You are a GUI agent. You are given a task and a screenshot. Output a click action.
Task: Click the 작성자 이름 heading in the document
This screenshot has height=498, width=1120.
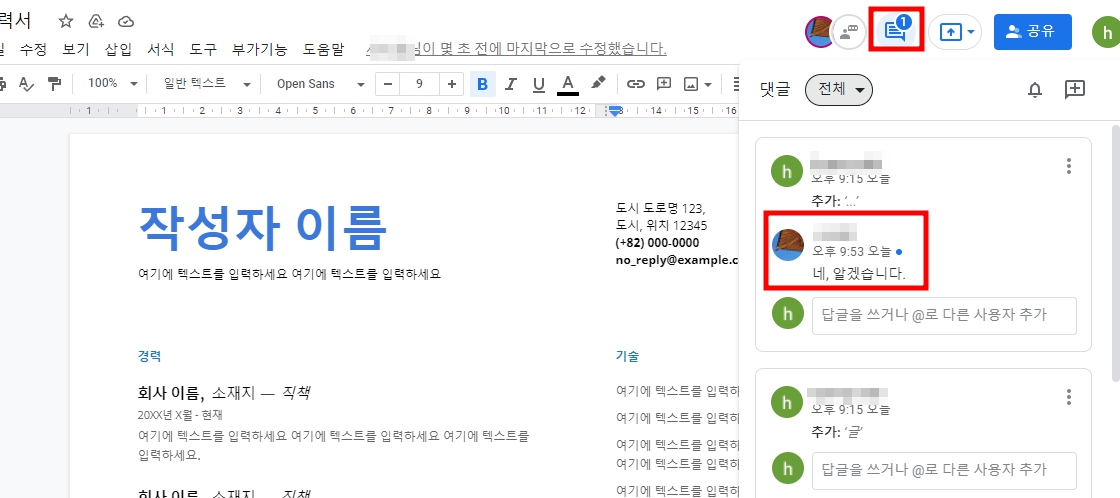(x=262, y=228)
